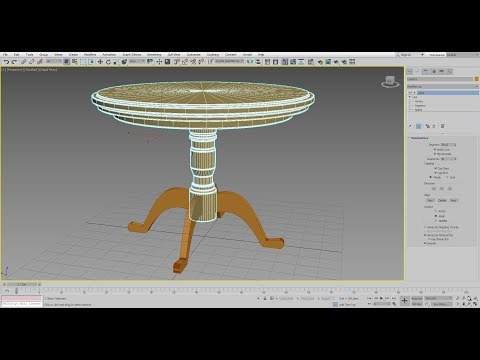480x360 pixels.
Task: Select the NURBS output radio button
Action: [436, 221]
